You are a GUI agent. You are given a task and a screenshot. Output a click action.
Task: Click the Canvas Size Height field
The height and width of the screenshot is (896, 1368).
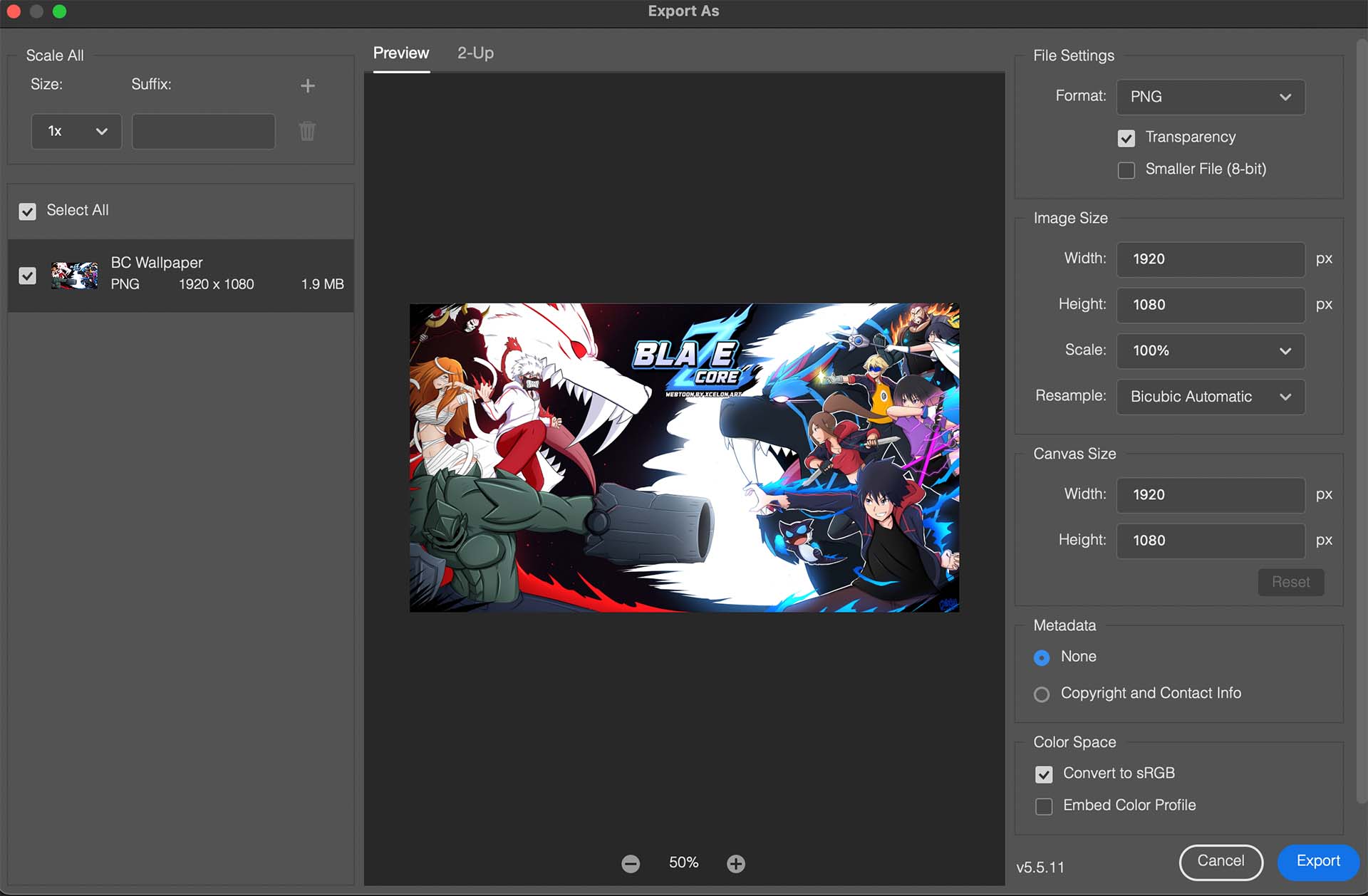coord(1211,541)
